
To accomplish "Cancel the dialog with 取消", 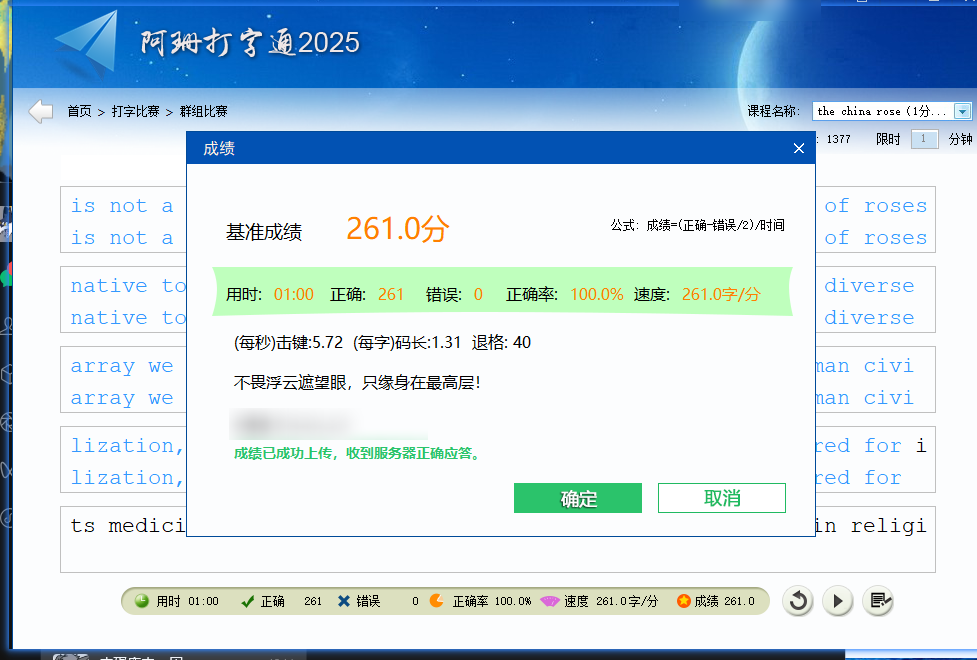I will [721, 497].
